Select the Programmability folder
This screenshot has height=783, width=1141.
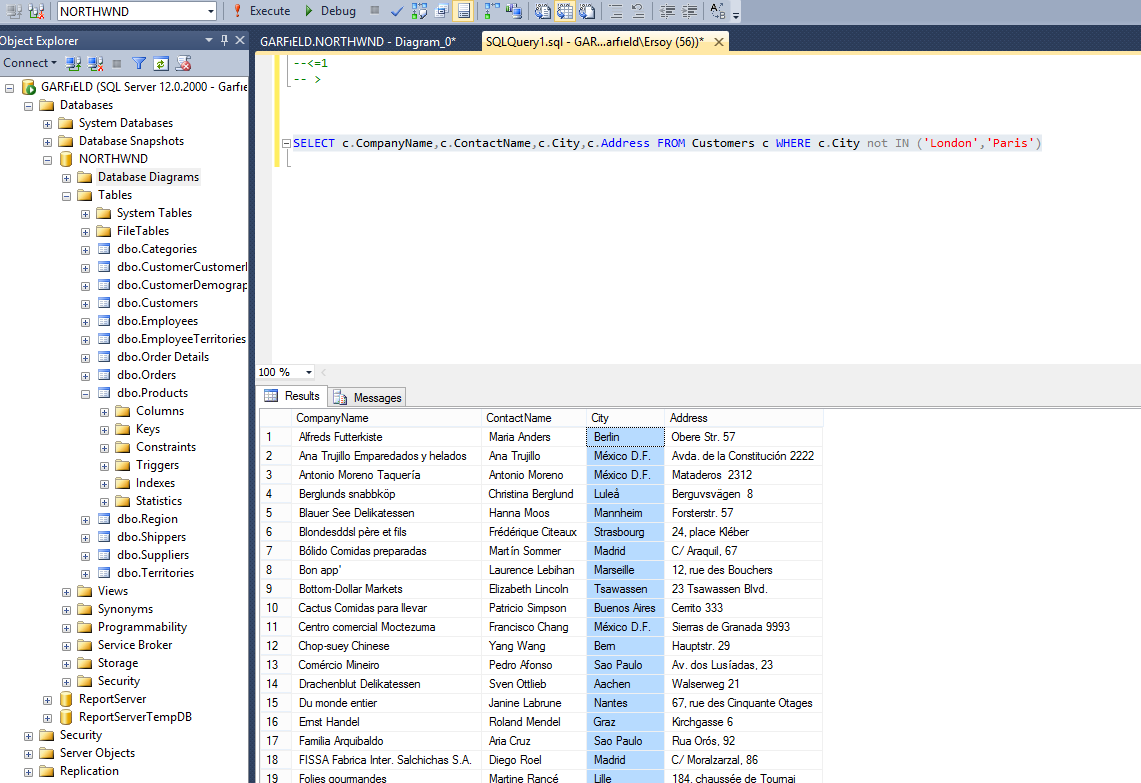point(142,627)
